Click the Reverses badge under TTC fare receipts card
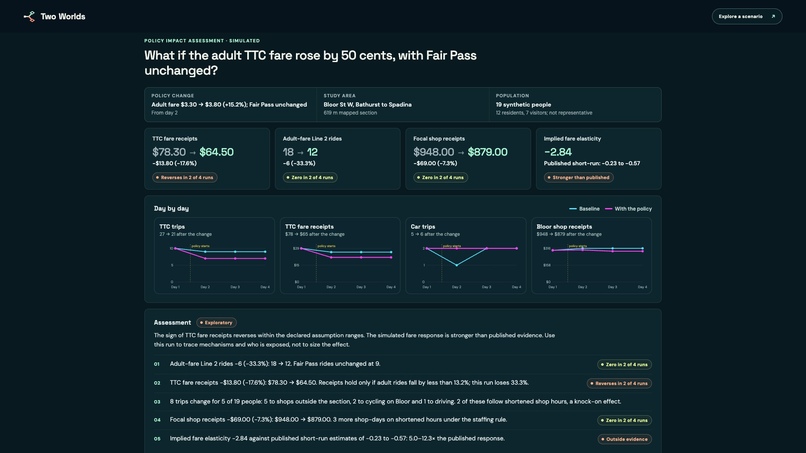Screen dimensions: 806x453 (x=185, y=177)
